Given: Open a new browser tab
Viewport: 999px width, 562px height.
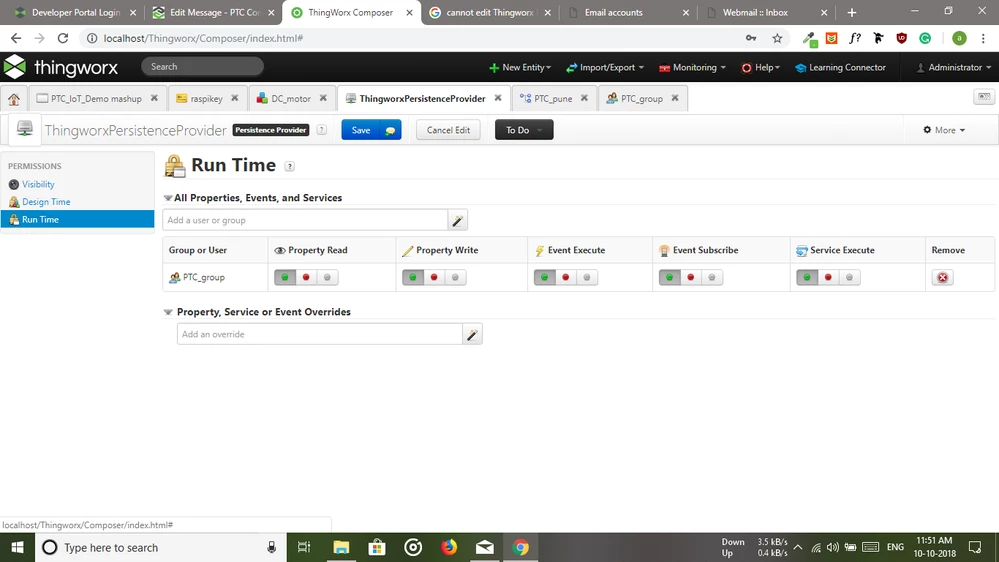Looking at the screenshot, I should coord(852,12).
